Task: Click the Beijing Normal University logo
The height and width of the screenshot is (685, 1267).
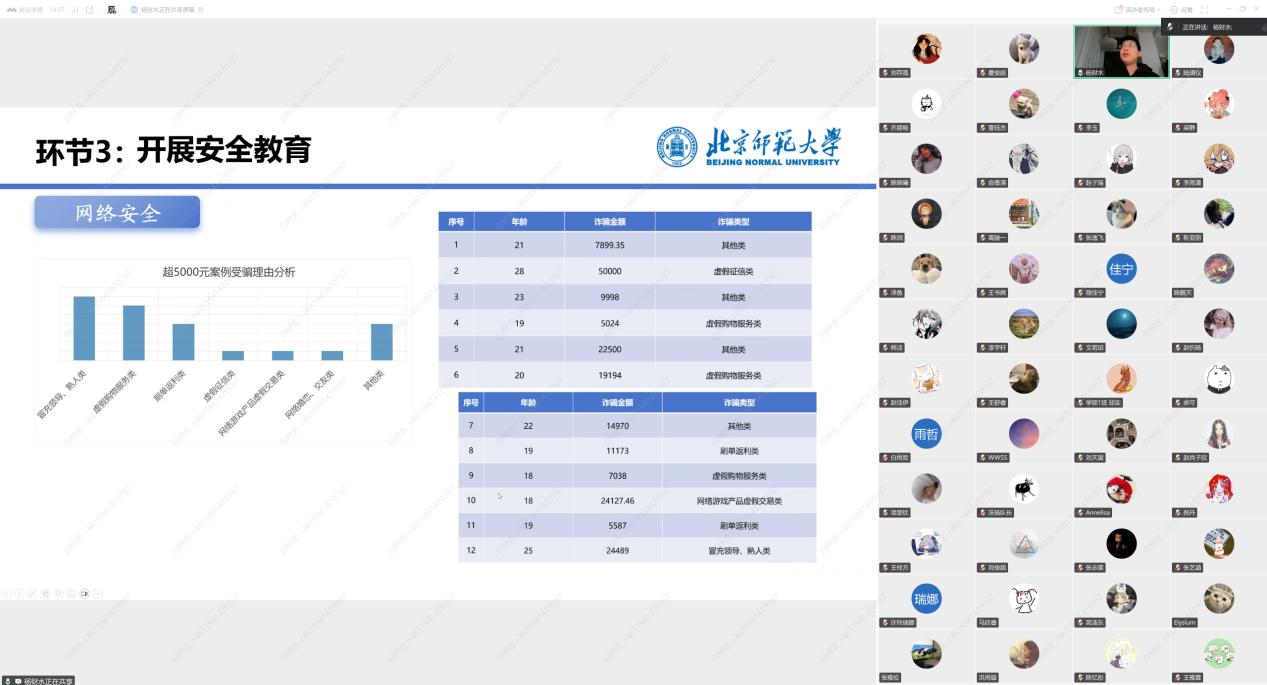Action: (x=749, y=146)
